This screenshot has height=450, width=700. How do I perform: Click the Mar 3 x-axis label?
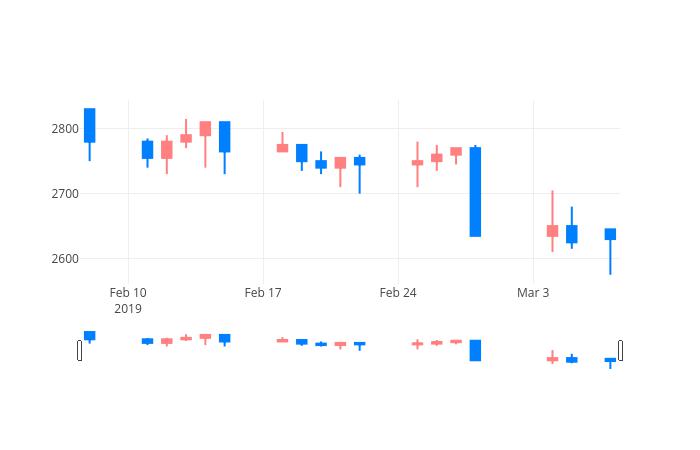click(533, 293)
